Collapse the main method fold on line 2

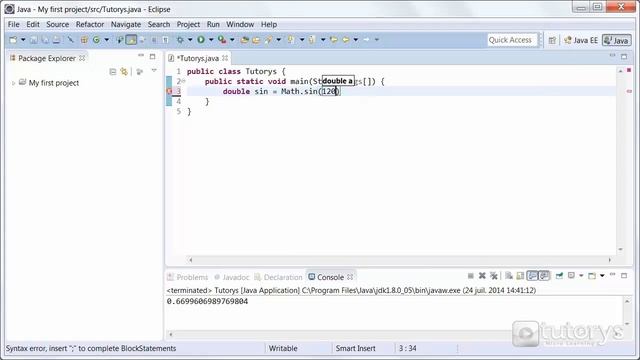pos(184,81)
